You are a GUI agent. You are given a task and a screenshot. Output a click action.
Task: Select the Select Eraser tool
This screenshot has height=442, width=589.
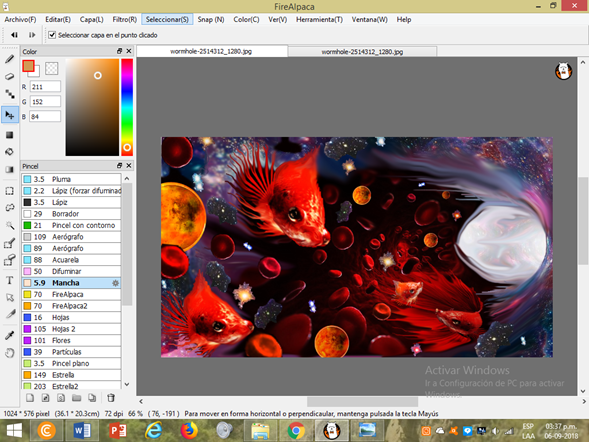pos(9,260)
